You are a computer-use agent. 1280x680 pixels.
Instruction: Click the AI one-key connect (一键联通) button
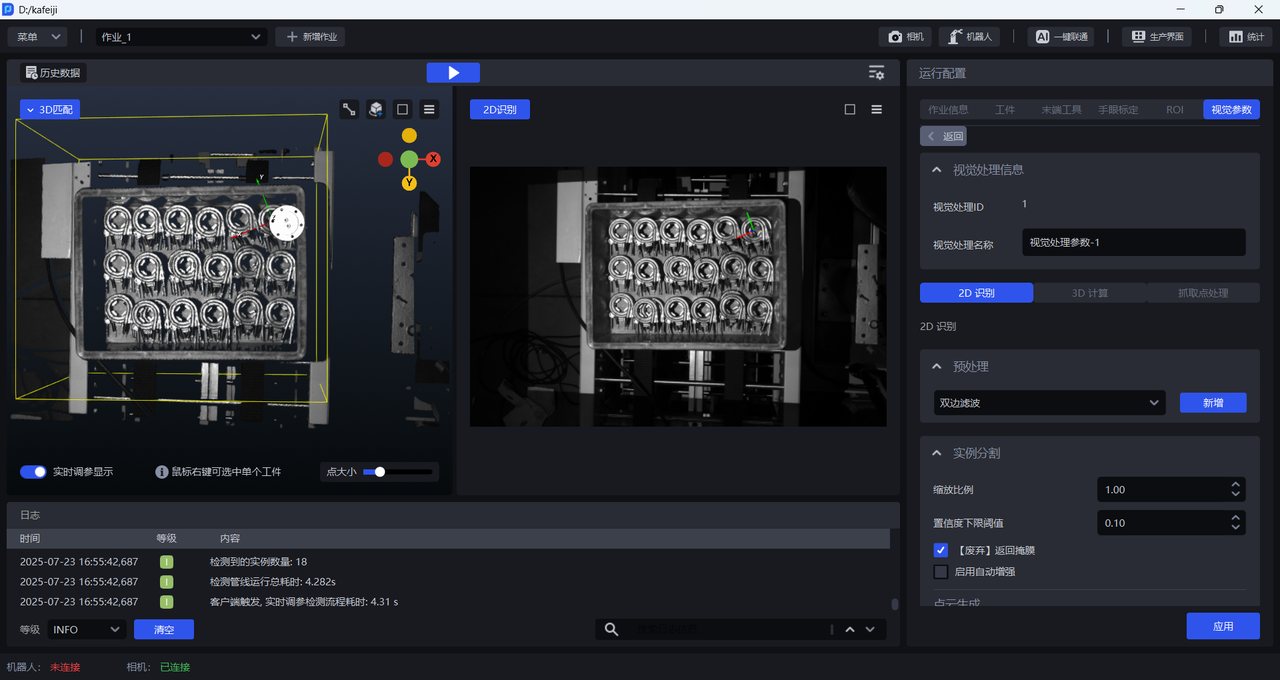1060,37
